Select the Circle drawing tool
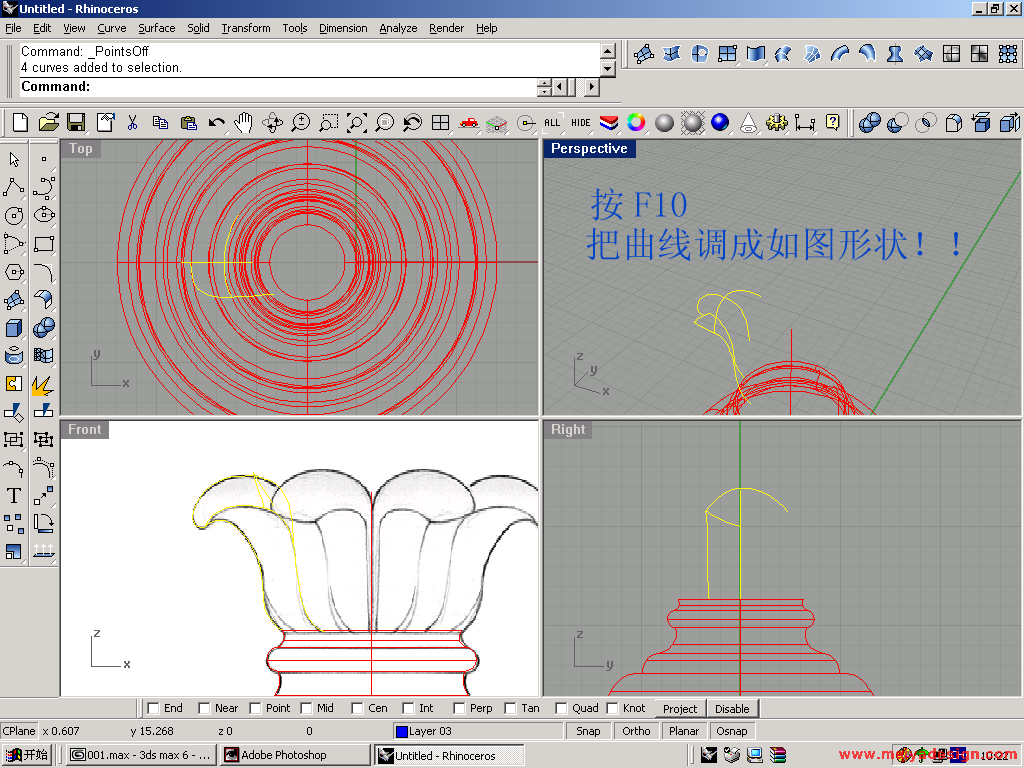This screenshot has width=1024, height=768. coord(14,215)
